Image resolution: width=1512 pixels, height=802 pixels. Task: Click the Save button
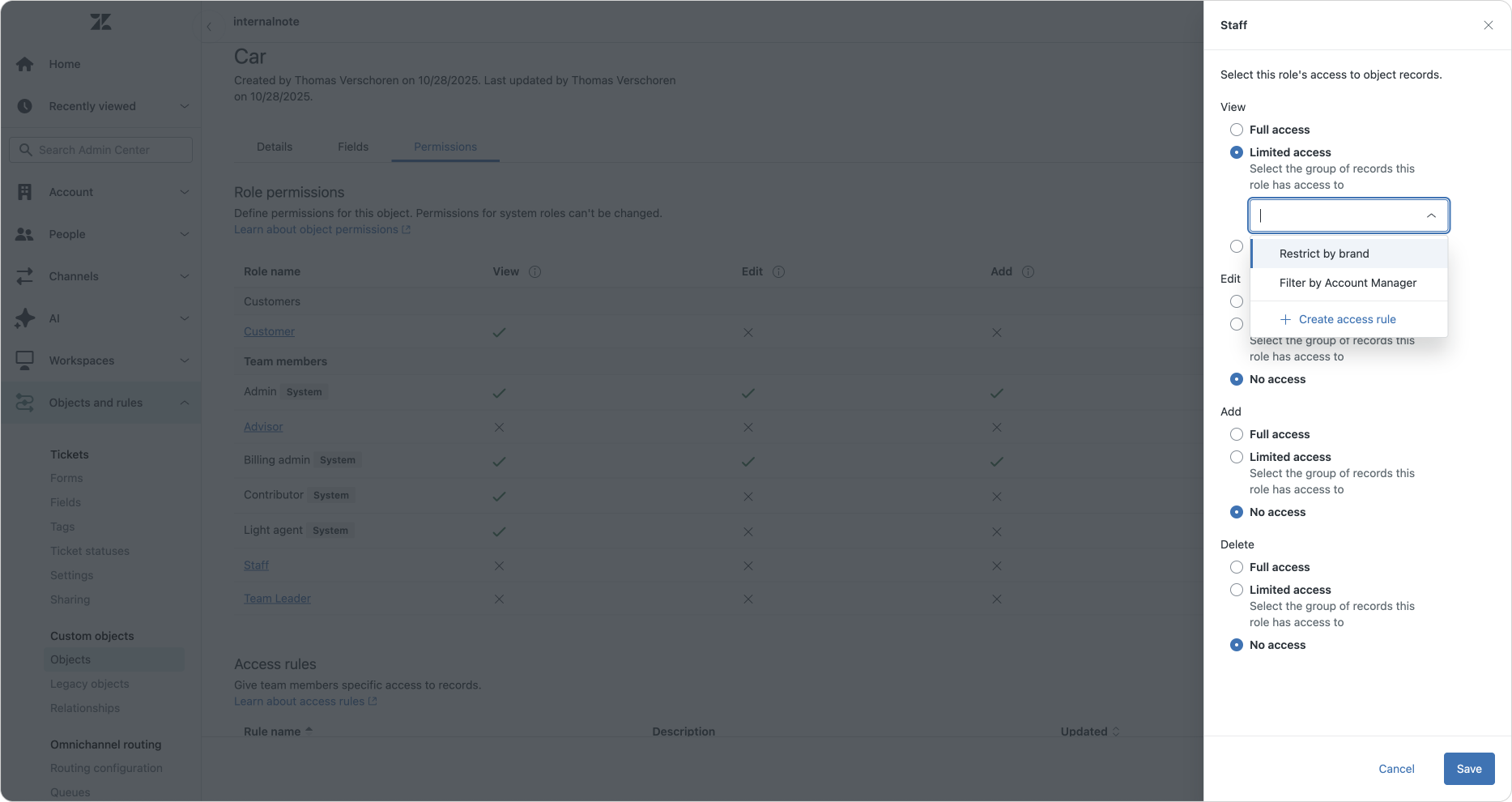coord(1469,769)
